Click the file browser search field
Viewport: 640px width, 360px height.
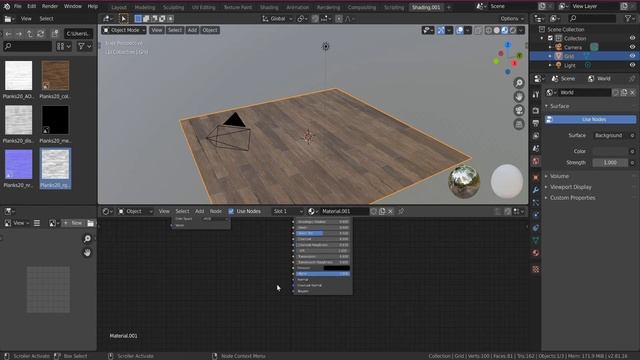[27, 46]
